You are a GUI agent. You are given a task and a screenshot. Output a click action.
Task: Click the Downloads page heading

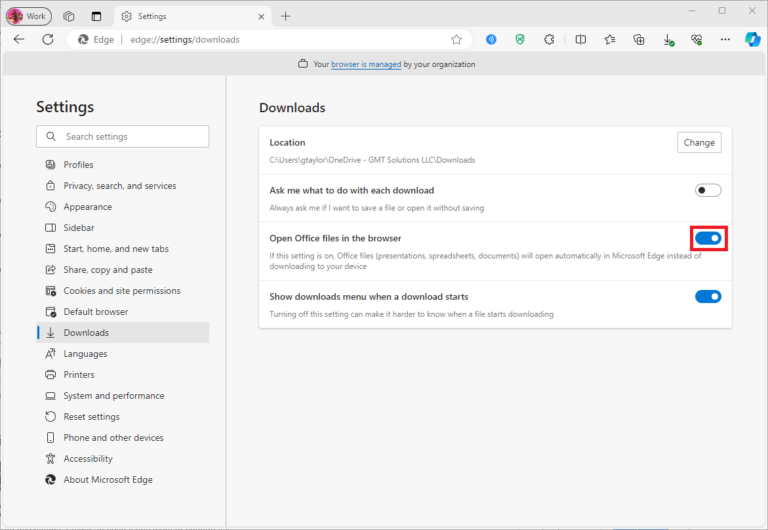pyautogui.click(x=292, y=108)
